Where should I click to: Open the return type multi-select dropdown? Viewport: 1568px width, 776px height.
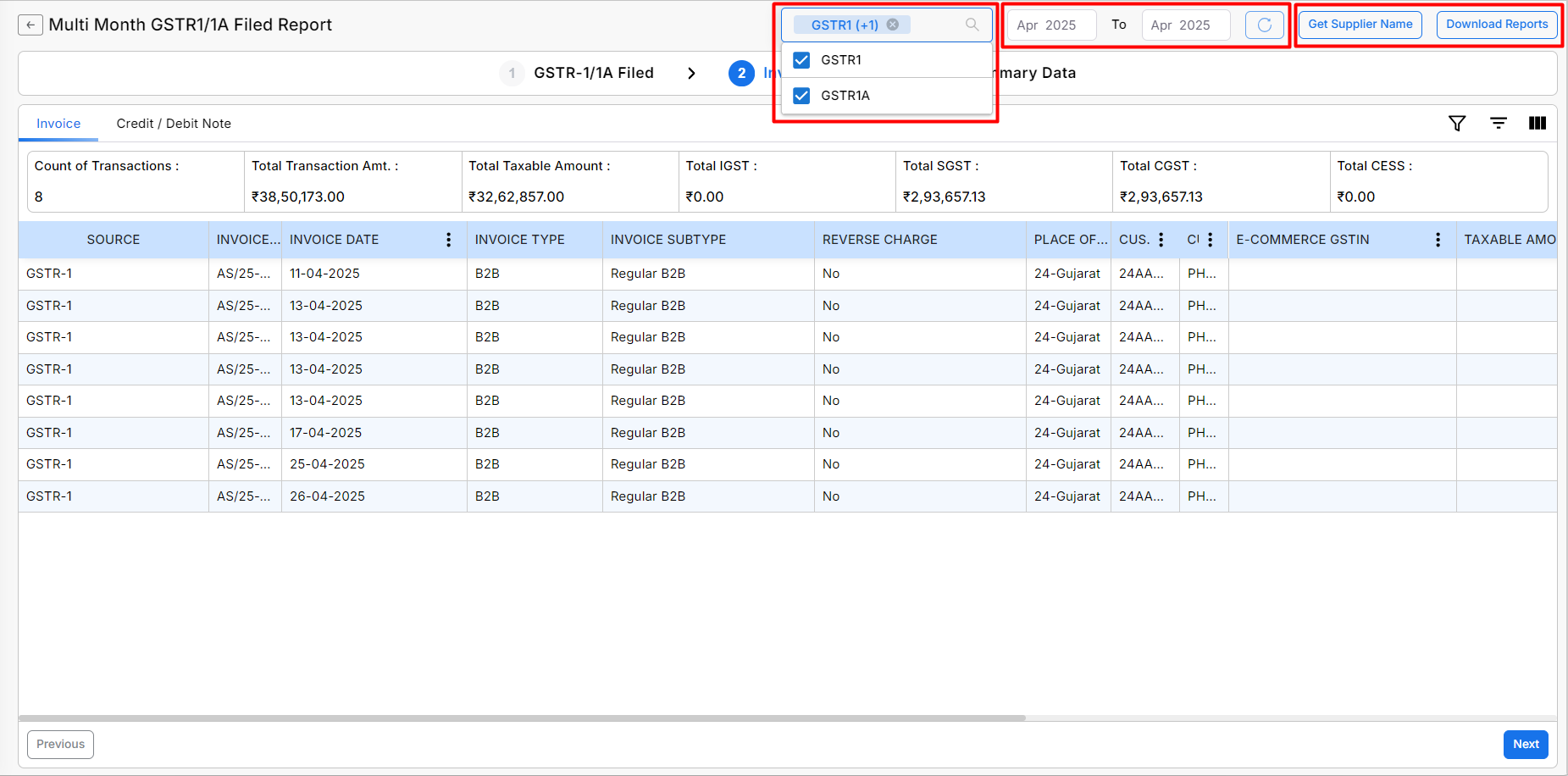pyautogui.click(x=932, y=25)
